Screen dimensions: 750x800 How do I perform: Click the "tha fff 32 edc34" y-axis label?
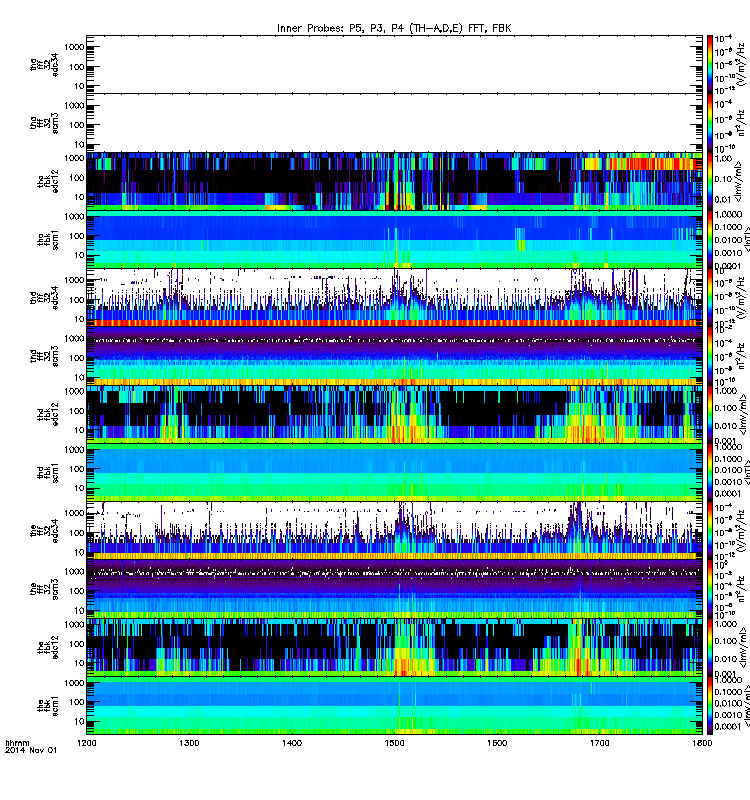point(44,65)
